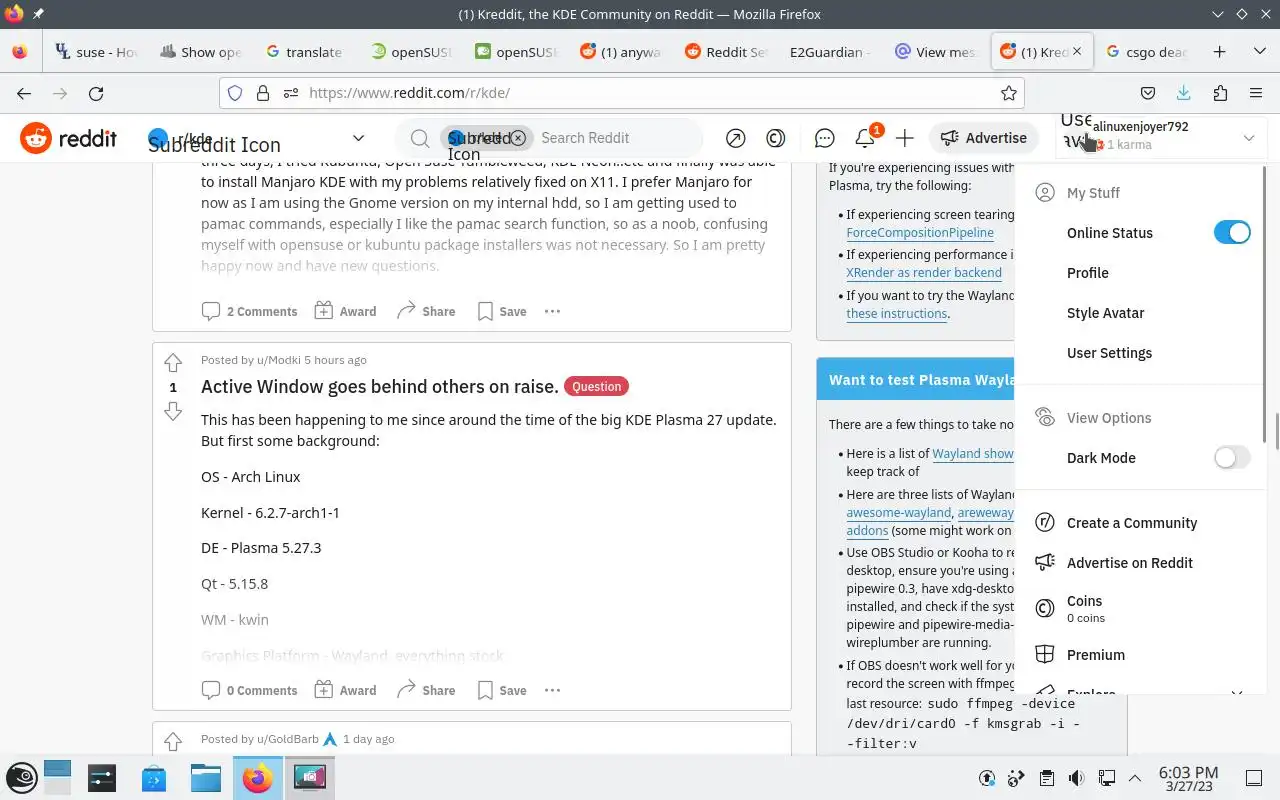Switch to Reddit Settings tab

tap(727, 52)
